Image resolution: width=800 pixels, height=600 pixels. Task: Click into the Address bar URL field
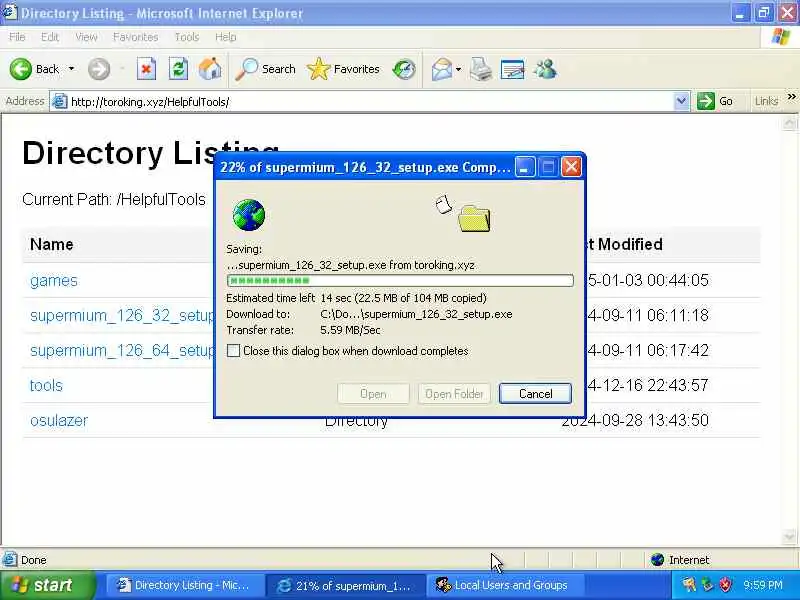click(370, 102)
